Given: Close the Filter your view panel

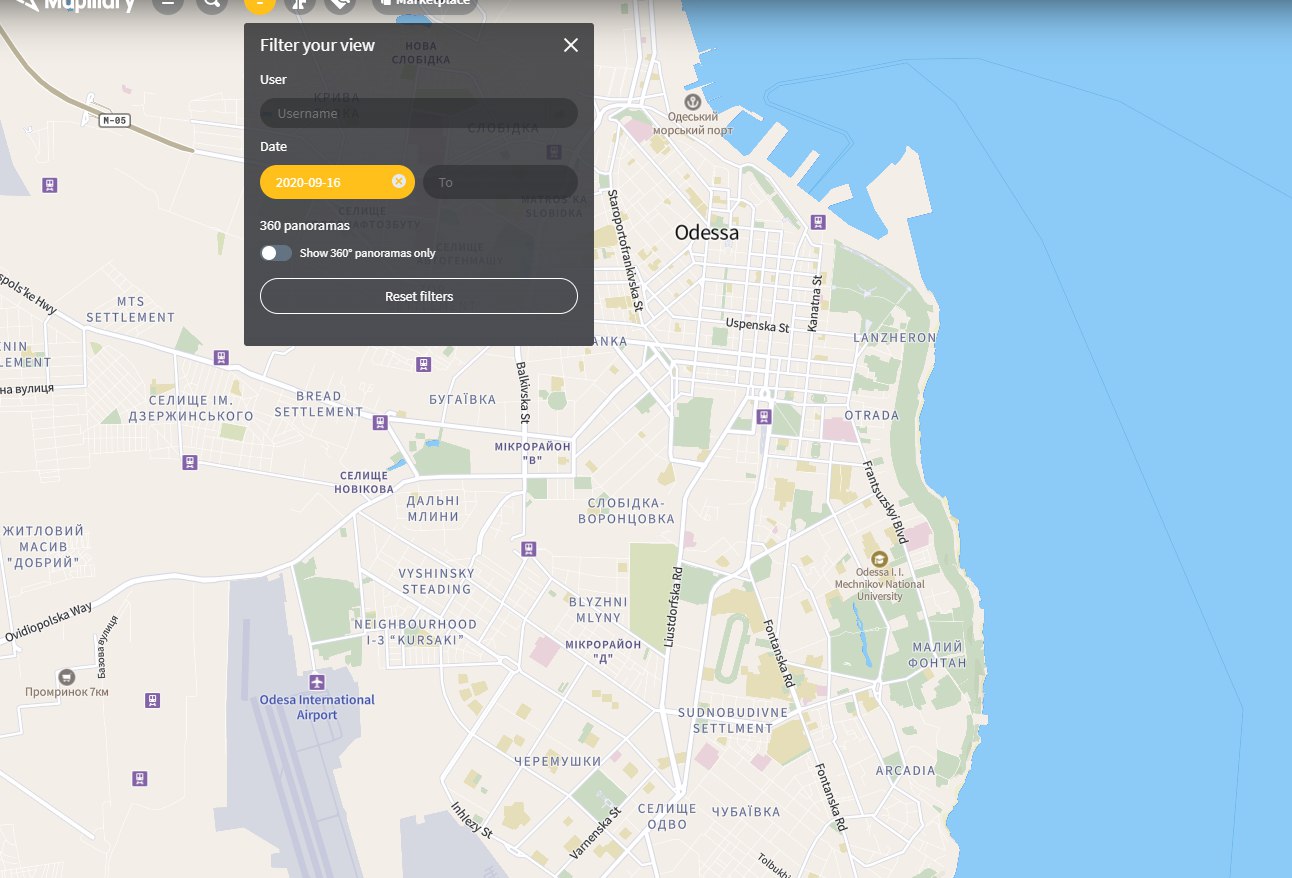Looking at the screenshot, I should 571,45.
